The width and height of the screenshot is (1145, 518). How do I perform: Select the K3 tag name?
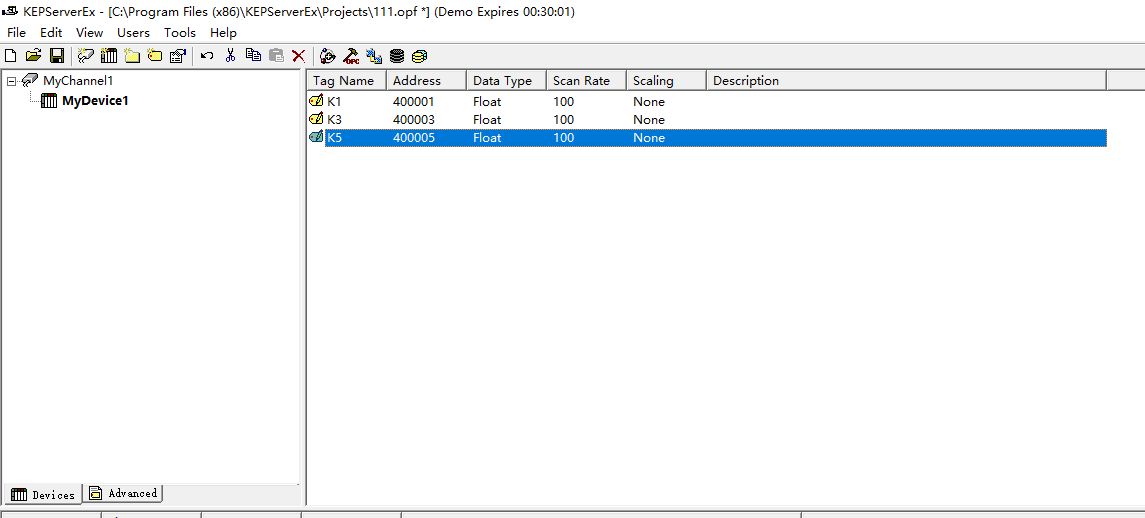(334, 120)
